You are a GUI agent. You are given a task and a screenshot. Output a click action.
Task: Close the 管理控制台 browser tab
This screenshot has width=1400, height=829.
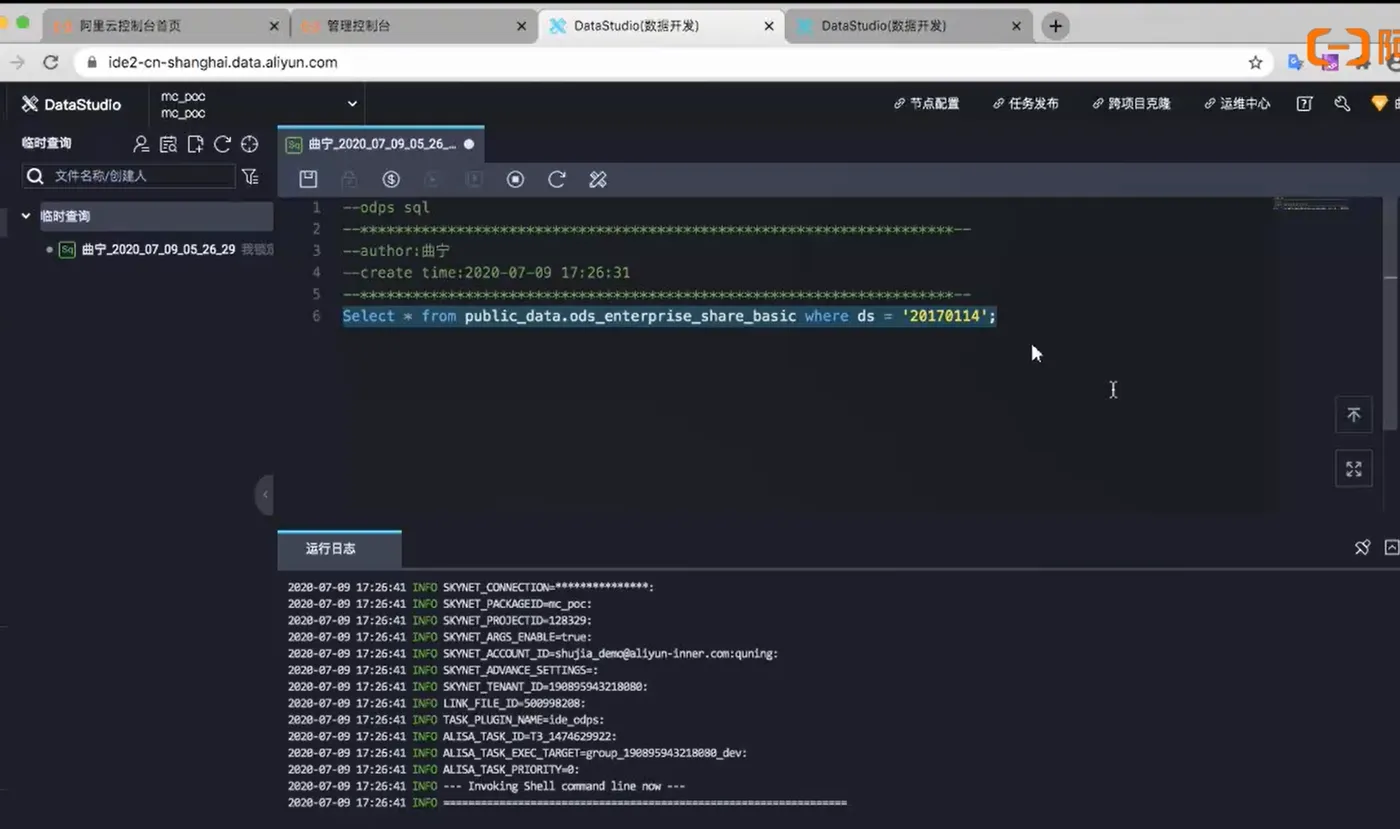[521, 26]
